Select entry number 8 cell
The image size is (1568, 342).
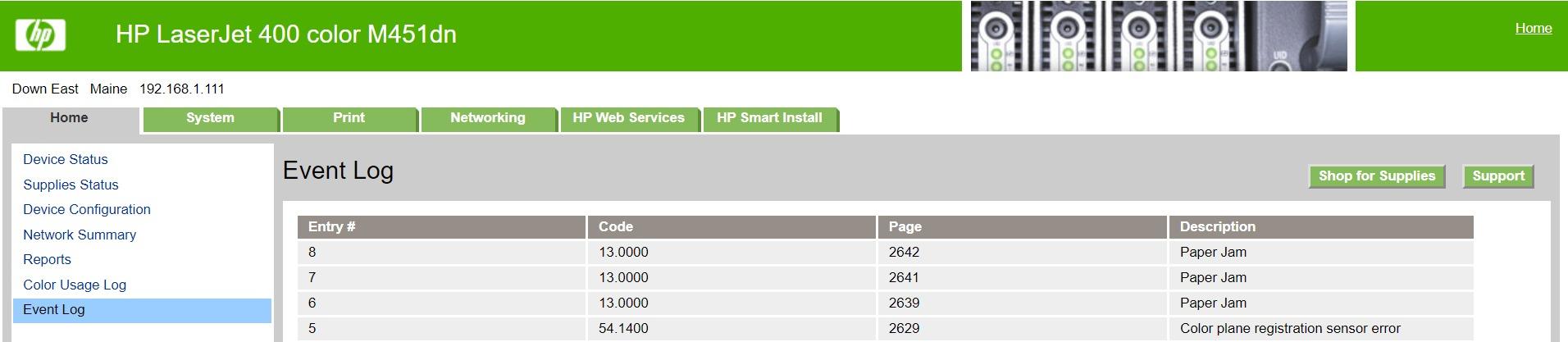441,252
